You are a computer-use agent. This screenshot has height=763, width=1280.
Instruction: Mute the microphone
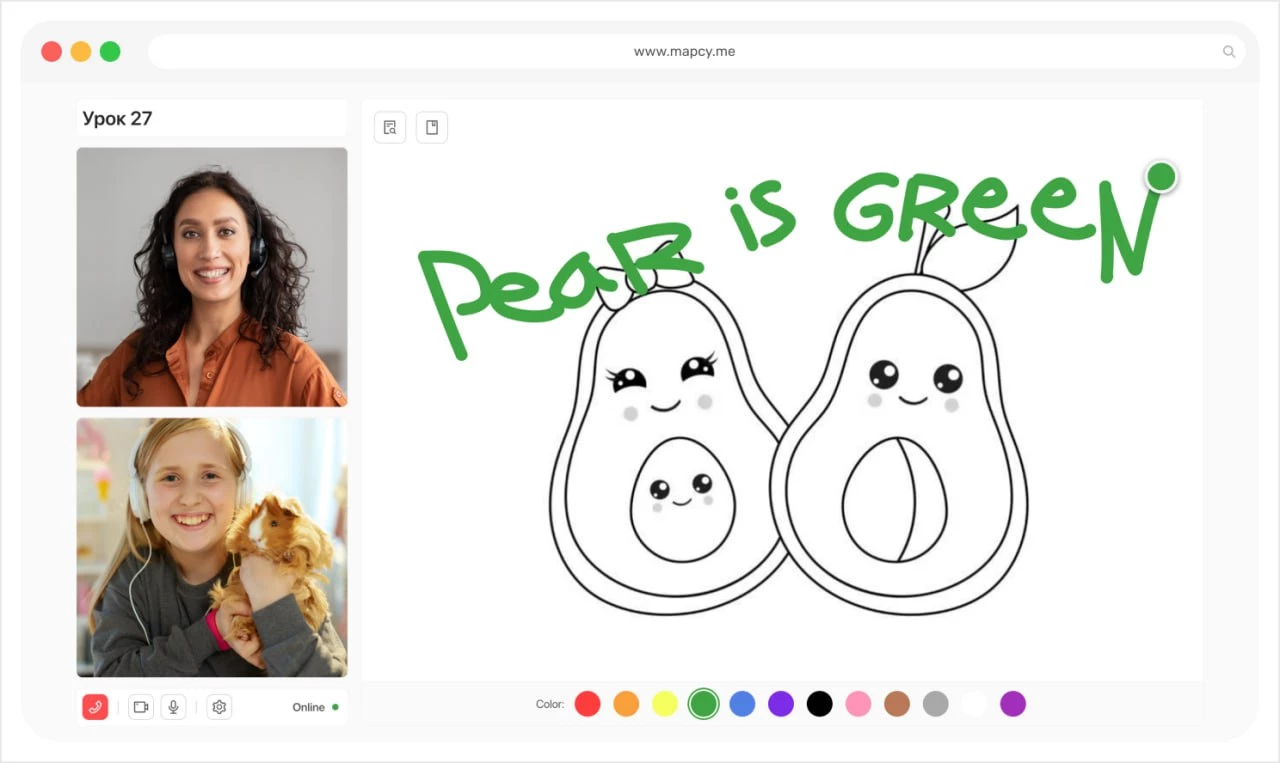(x=173, y=707)
